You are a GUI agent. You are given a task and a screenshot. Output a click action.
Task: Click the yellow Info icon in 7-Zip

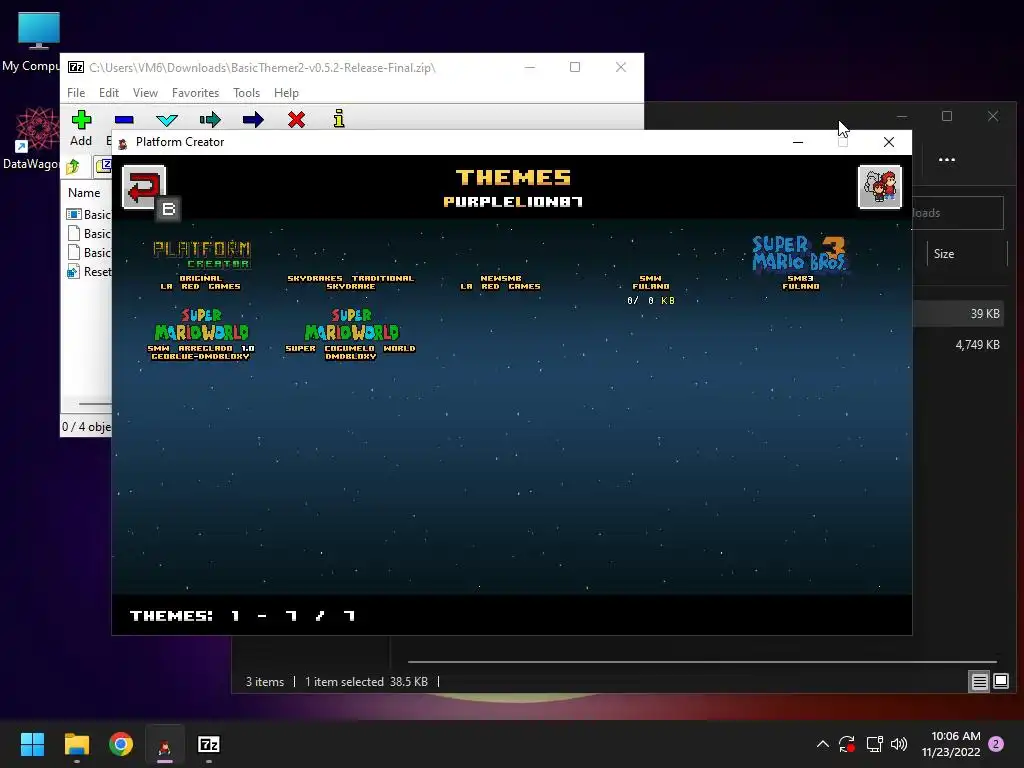(x=339, y=119)
